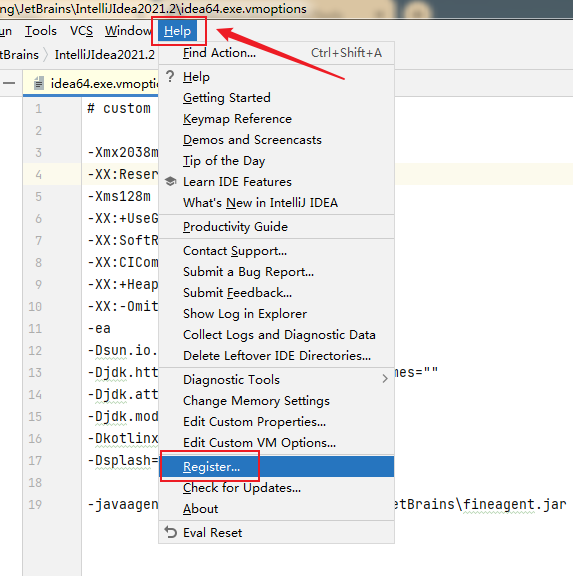The width and height of the screenshot is (573, 576).
Task: Choose Submit a Bug Report
Action: [x=277, y=272]
